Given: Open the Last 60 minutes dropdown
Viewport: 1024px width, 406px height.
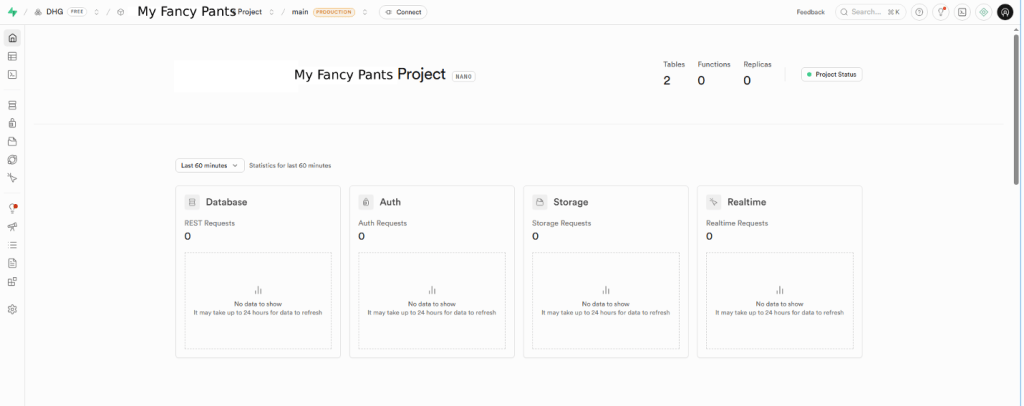Looking at the screenshot, I should point(210,166).
